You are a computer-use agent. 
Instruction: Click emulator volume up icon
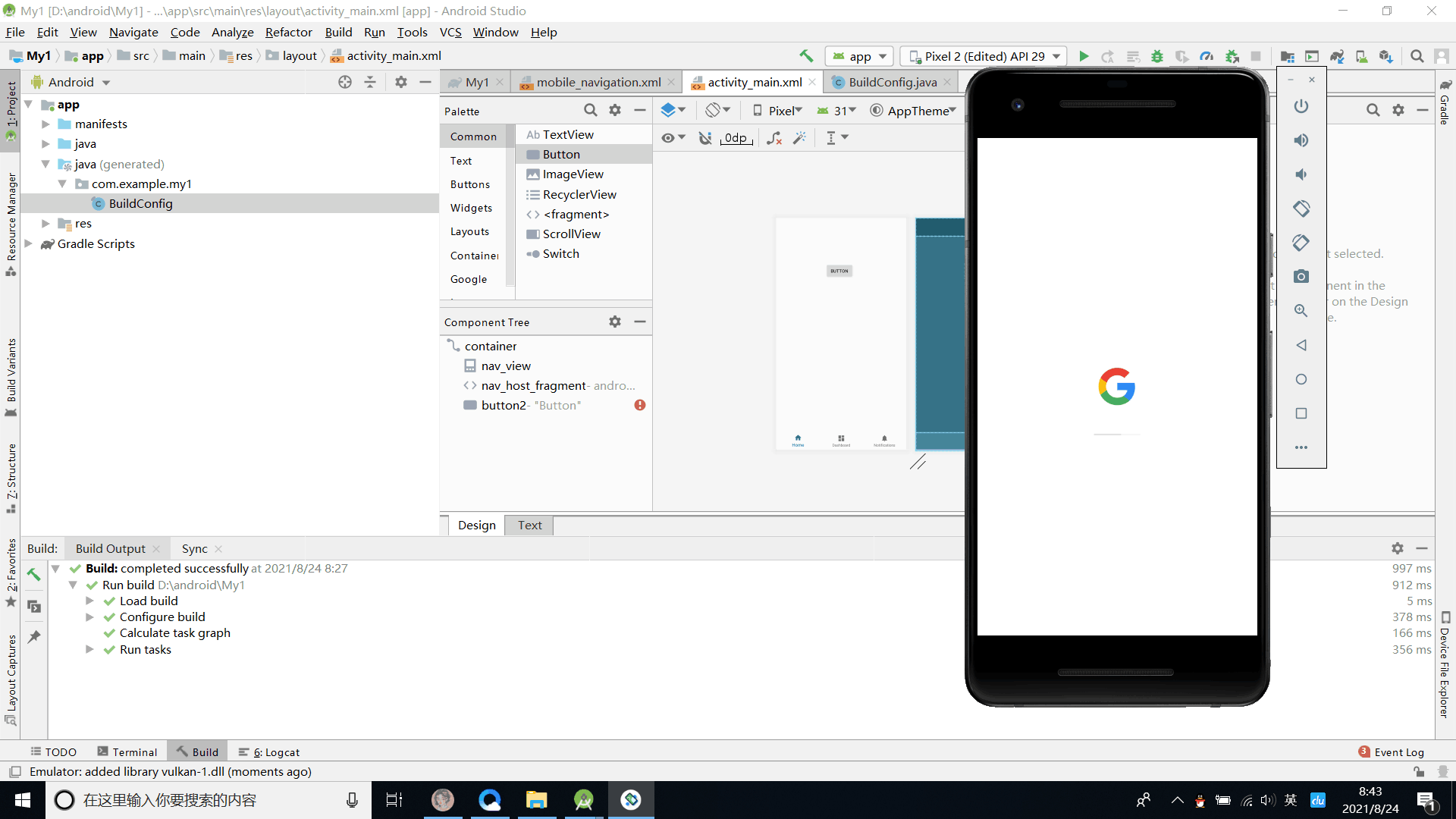[x=1301, y=140]
